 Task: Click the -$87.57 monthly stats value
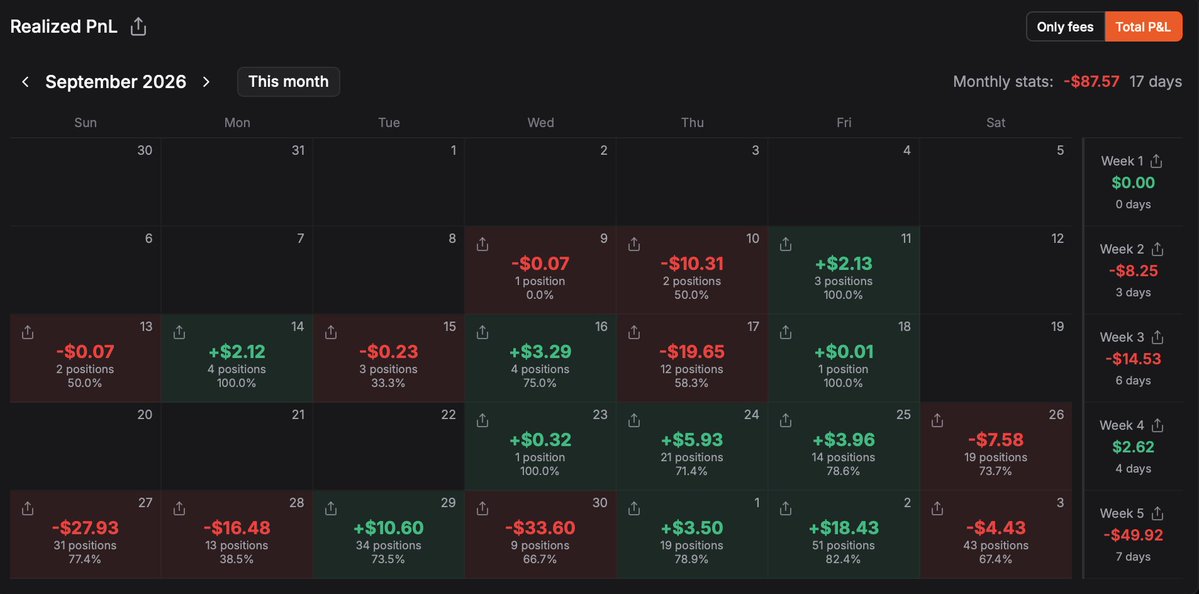click(1091, 82)
